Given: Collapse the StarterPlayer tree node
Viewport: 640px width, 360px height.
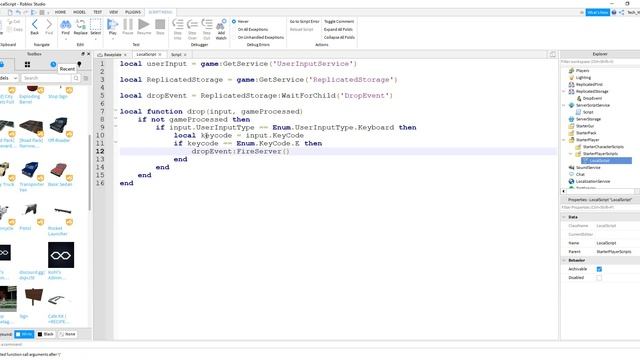Looking at the screenshot, I should pyautogui.click(x=564, y=140).
